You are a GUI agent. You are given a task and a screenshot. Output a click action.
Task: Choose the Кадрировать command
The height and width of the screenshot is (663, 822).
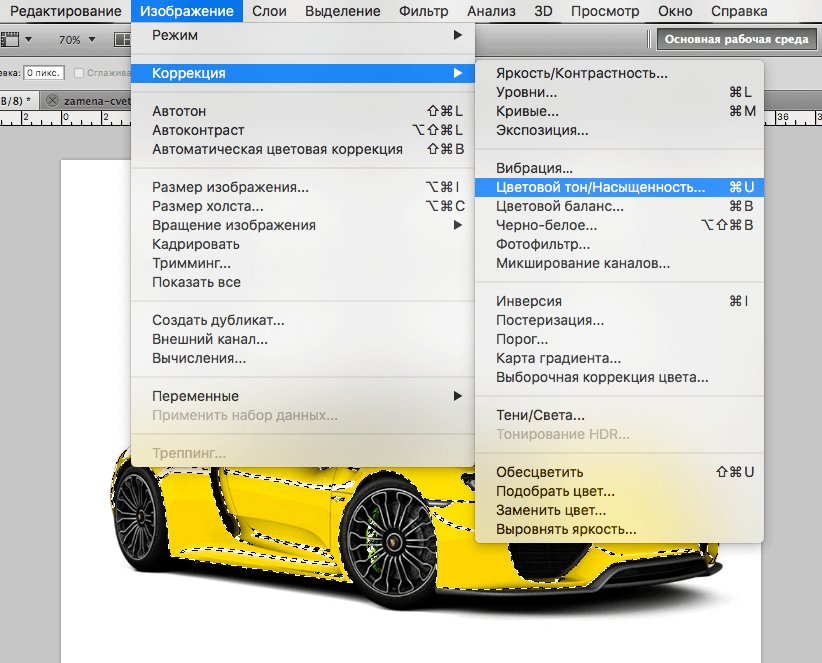pyautogui.click(x=302, y=244)
